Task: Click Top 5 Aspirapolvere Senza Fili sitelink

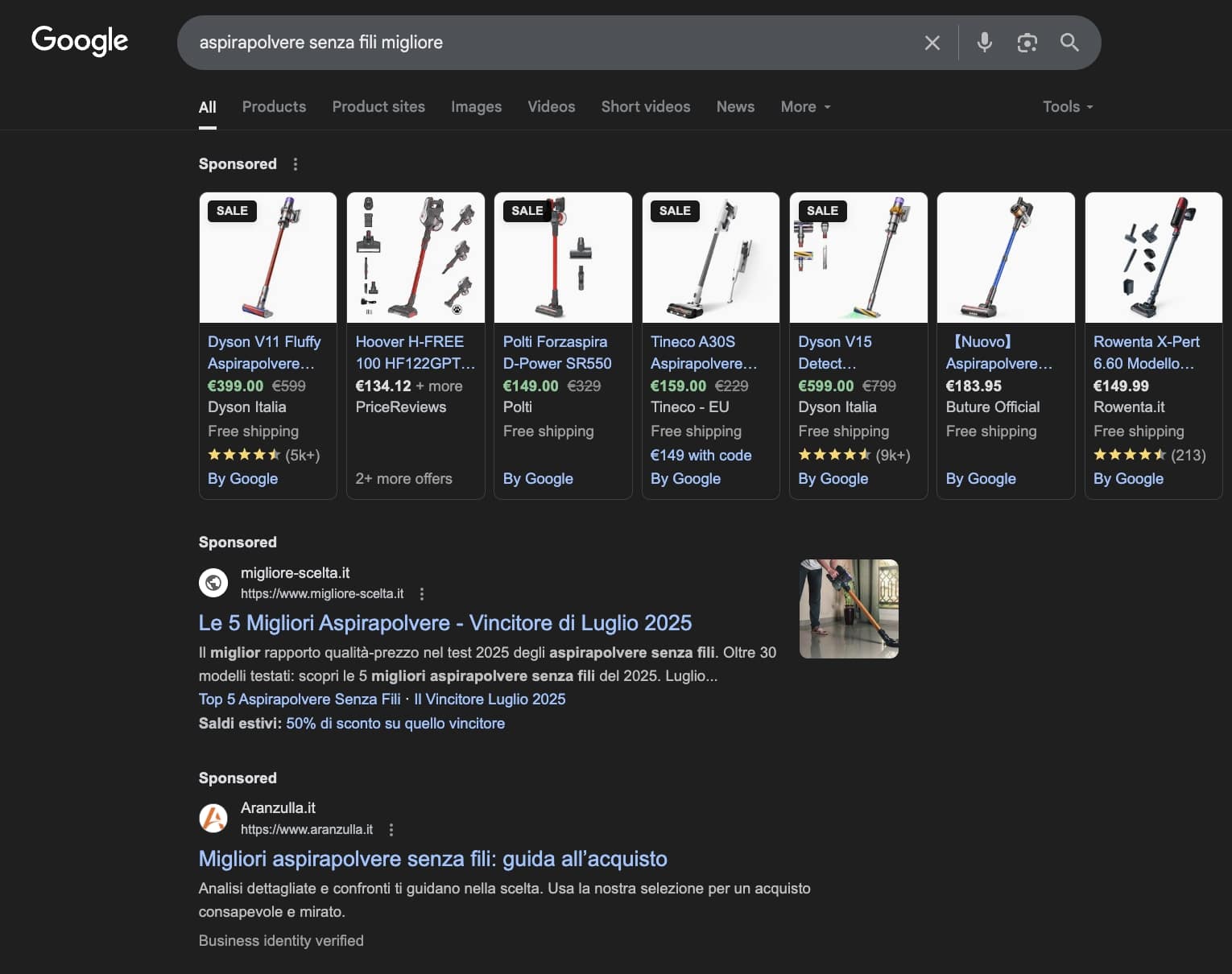Action: point(300,700)
